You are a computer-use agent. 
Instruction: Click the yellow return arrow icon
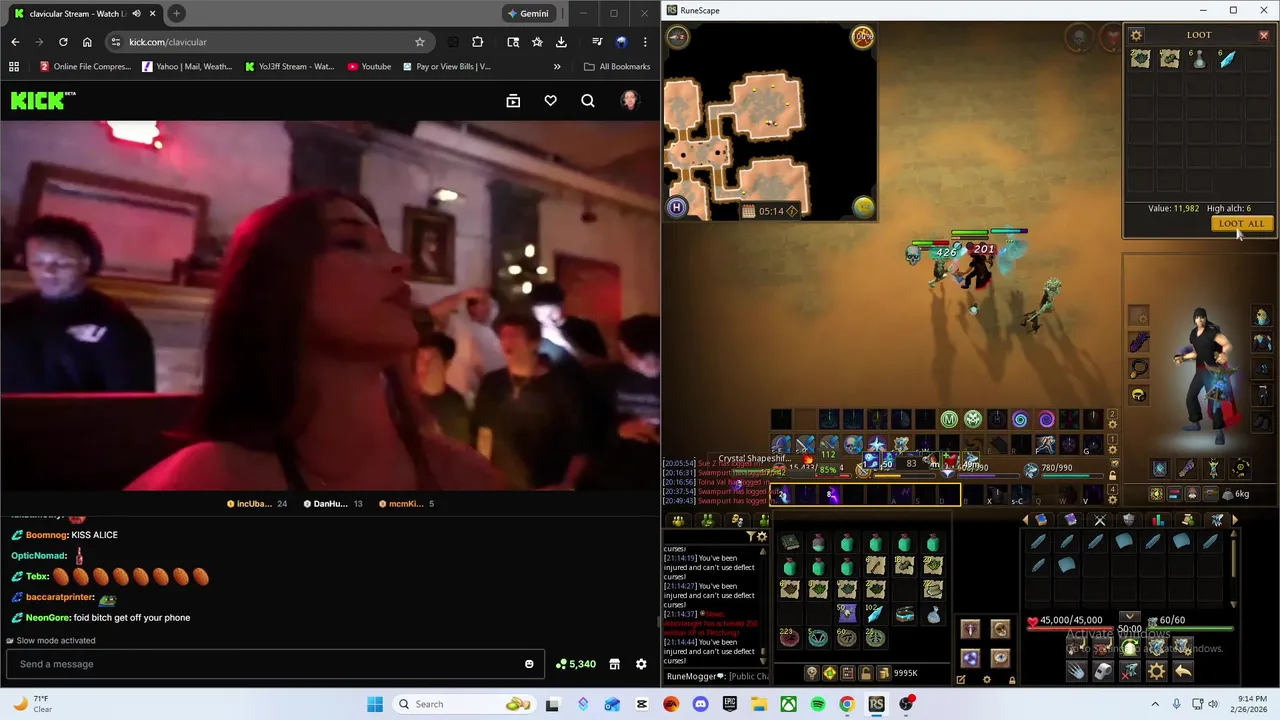pyautogui.click(x=1183, y=671)
